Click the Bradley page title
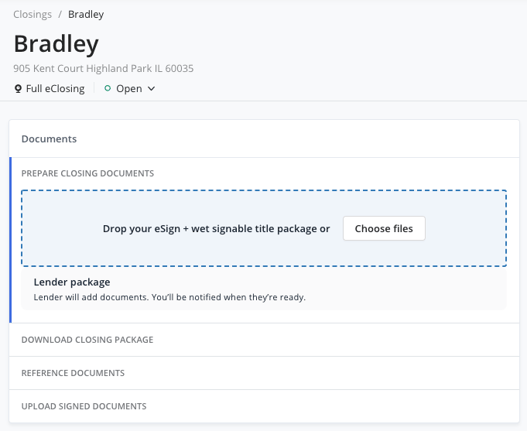 click(56, 44)
